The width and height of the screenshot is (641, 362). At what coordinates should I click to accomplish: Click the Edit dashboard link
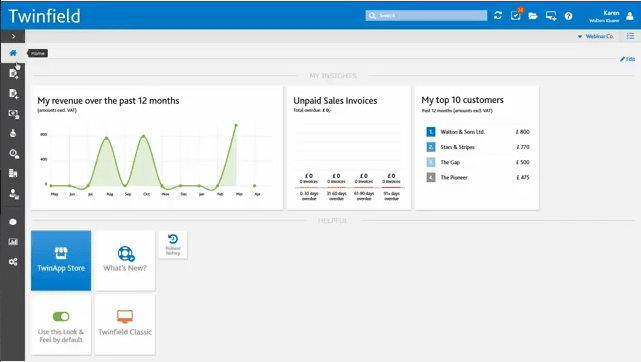(628, 59)
